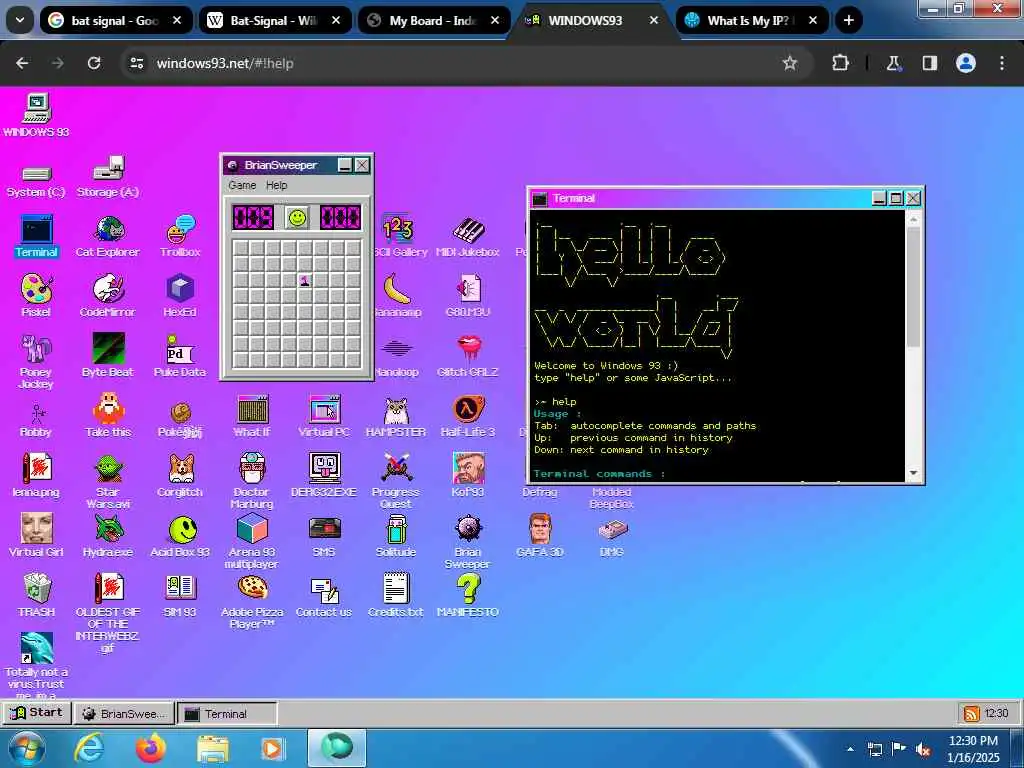Viewport: 1024px width, 768px height.
Task: Open the Corglitch corgi icon
Action: coord(180,476)
